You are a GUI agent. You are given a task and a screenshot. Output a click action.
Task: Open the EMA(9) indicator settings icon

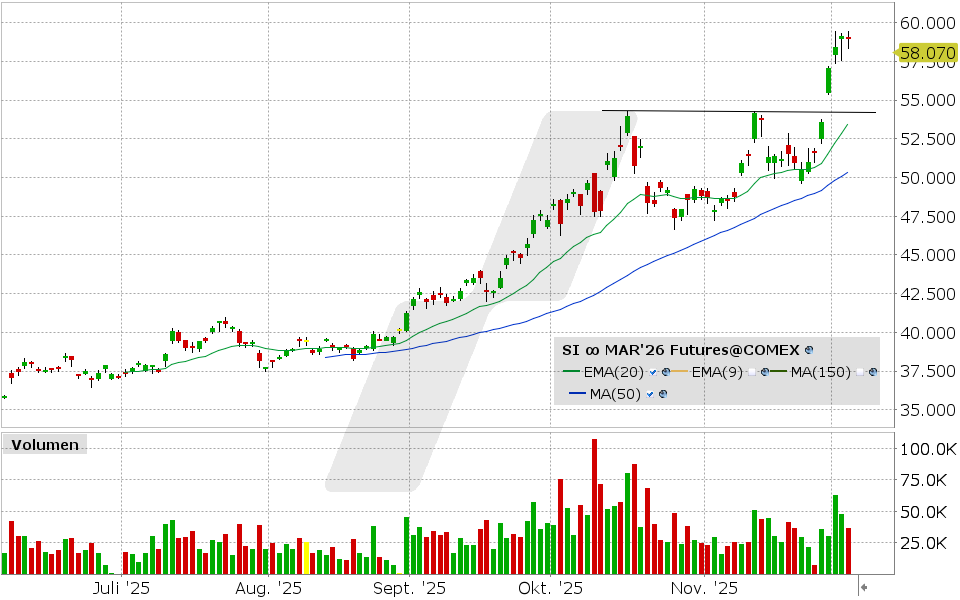tap(764, 371)
